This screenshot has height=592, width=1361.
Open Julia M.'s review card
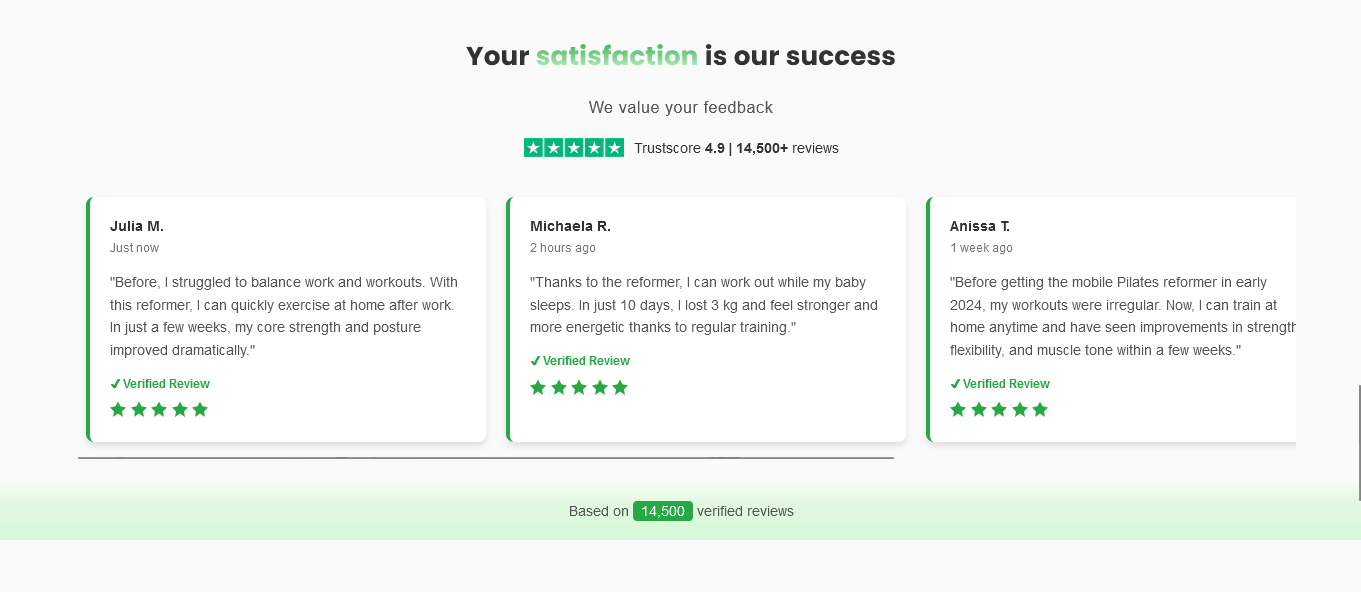coord(286,318)
